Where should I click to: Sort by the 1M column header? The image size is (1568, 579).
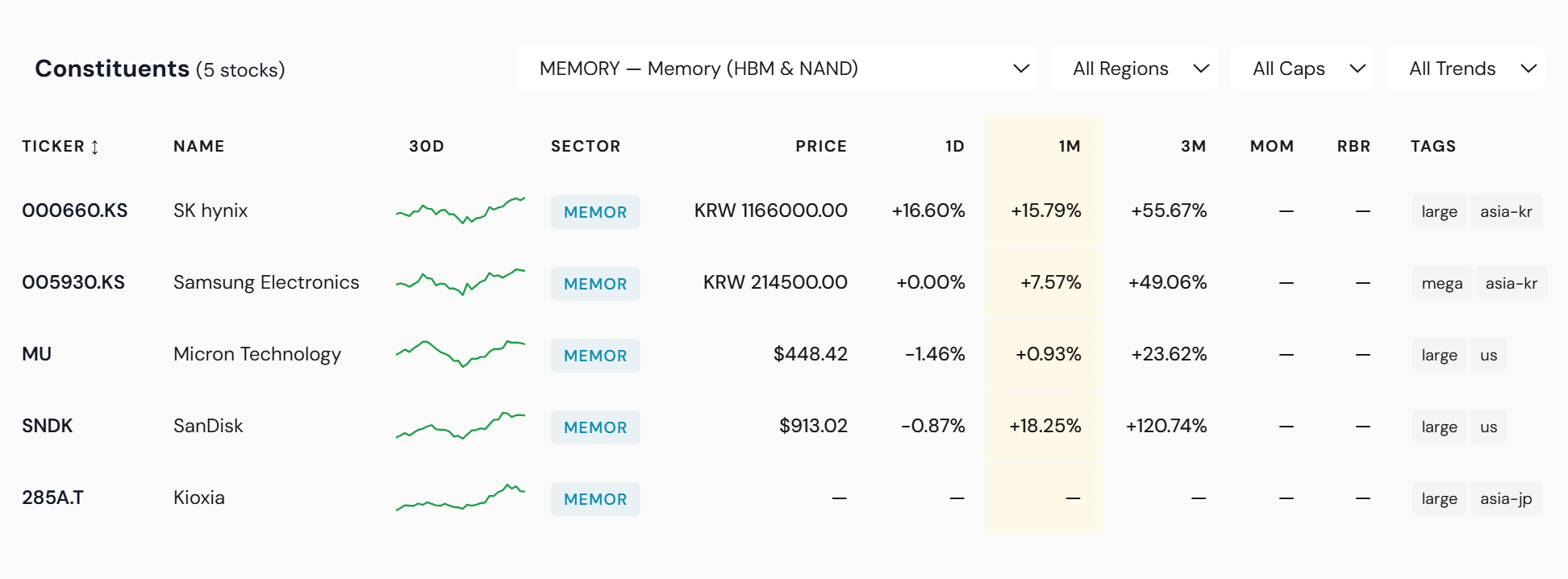click(x=1070, y=146)
